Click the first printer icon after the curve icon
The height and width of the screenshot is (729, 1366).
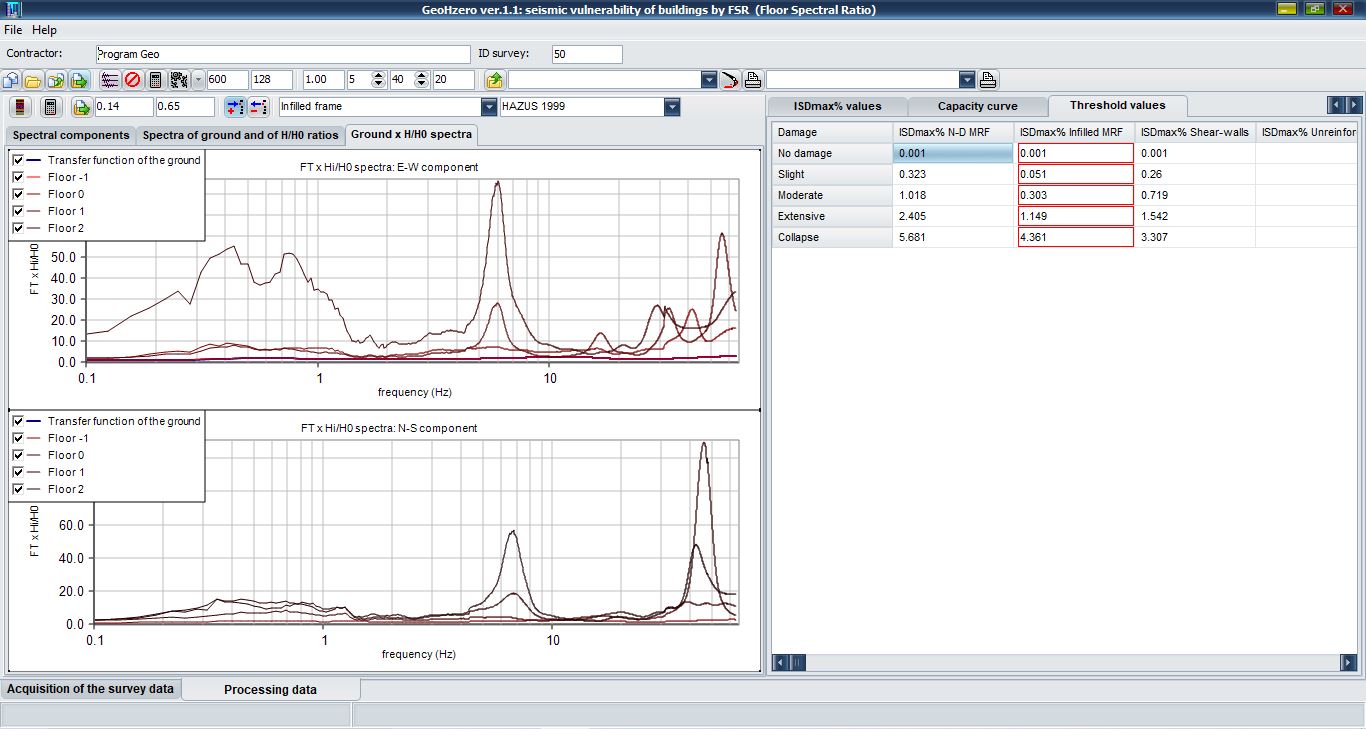tap(753, 80)
